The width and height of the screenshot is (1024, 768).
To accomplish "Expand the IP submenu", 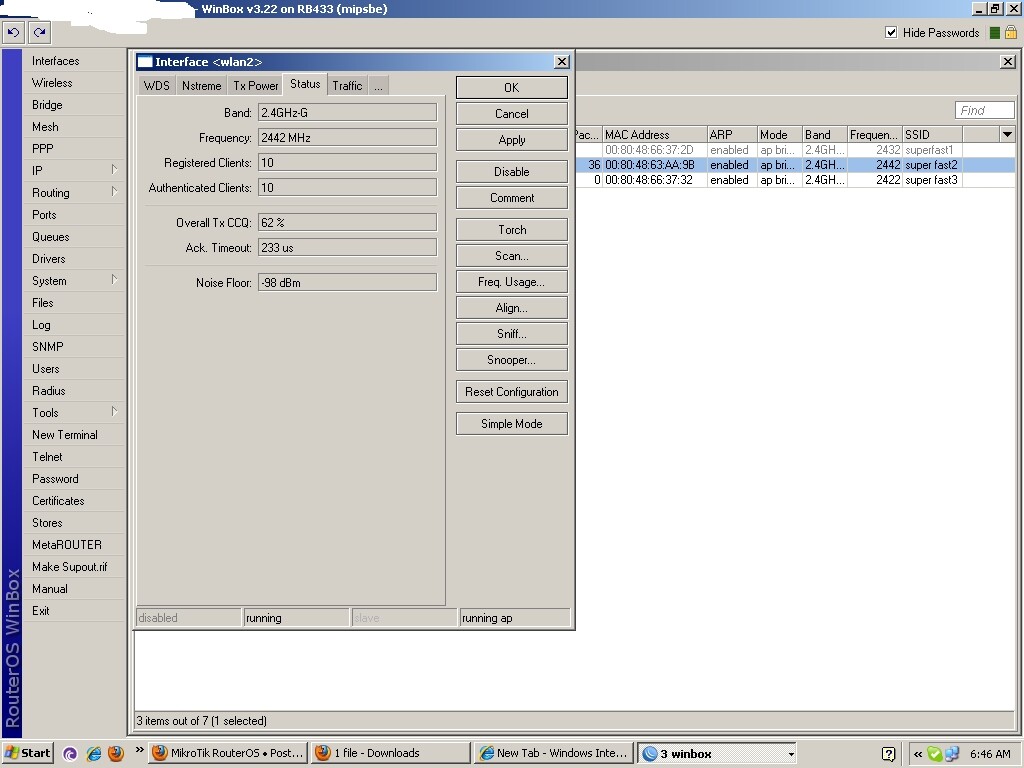I will pyautogui.click(x=114, y=170).
